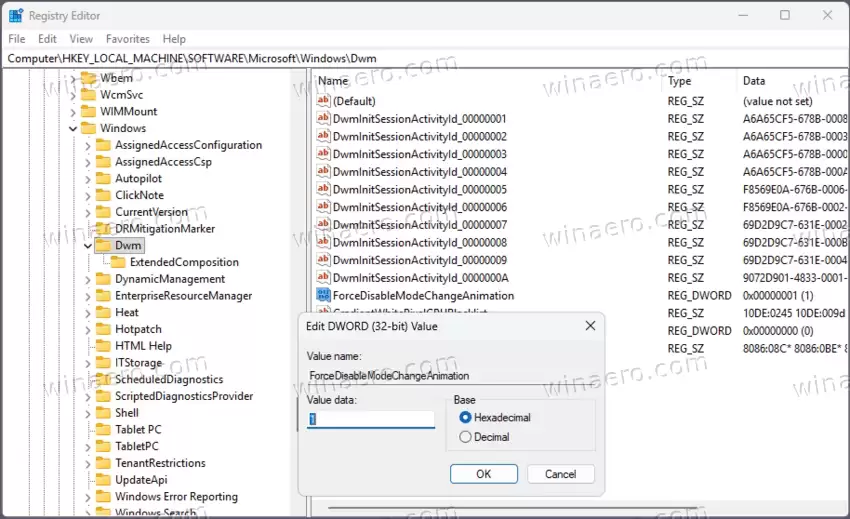The image size is (850, 519).
Task: Select the ScheduledDiagnostics tree key
Action: click(x=169, y=380)
